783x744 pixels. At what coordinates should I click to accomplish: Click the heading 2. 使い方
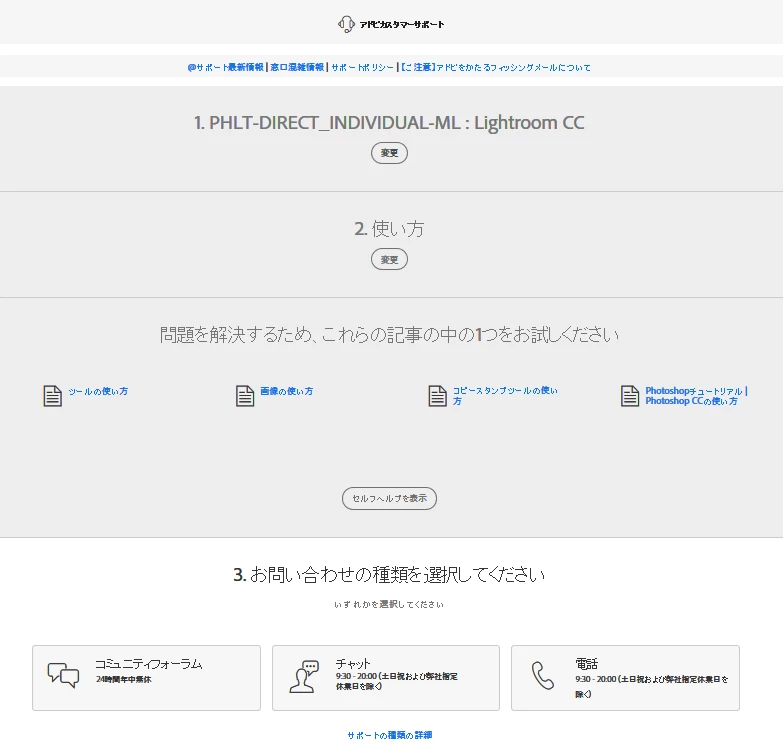pos(389,229)
